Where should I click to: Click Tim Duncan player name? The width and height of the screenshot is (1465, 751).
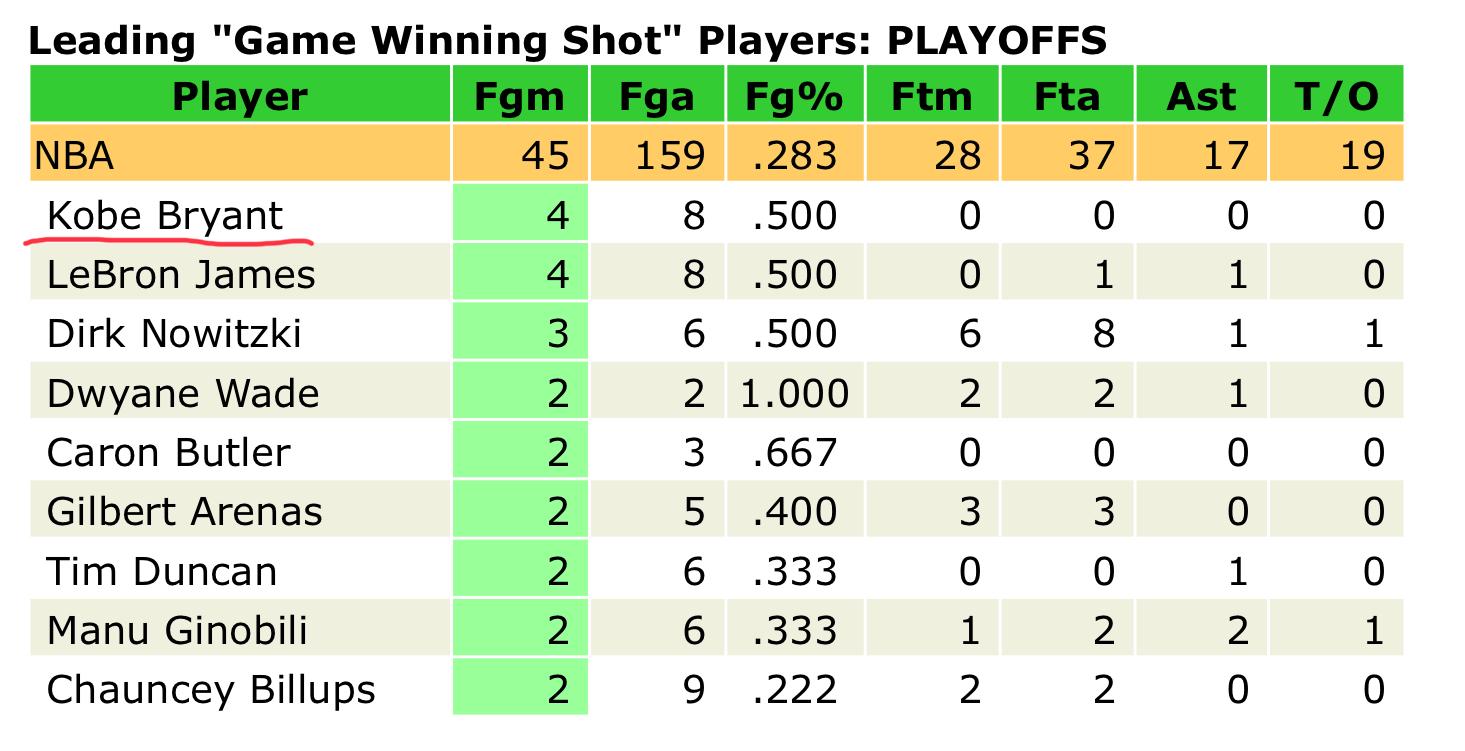coord(162,572)
